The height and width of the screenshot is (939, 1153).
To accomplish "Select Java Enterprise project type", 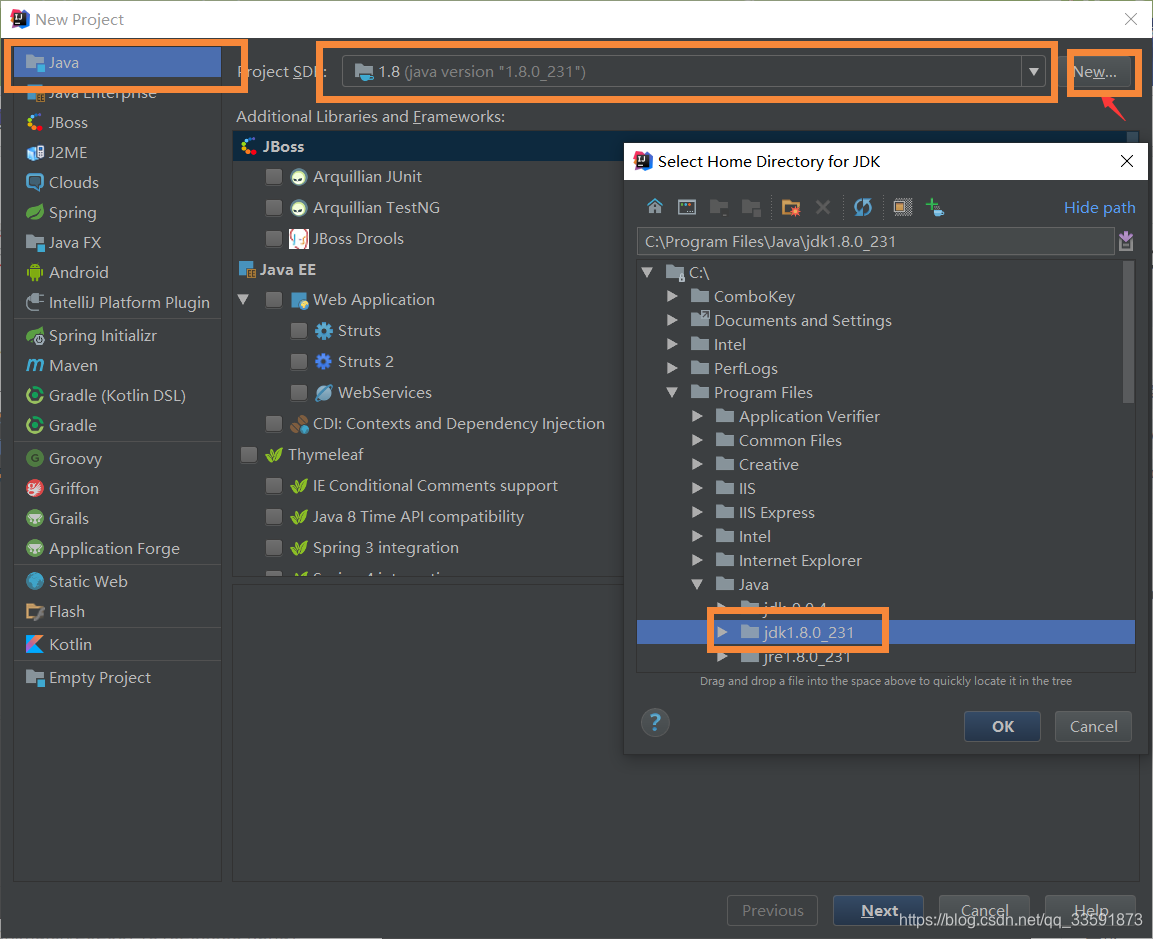I will [x=118, y=93].
